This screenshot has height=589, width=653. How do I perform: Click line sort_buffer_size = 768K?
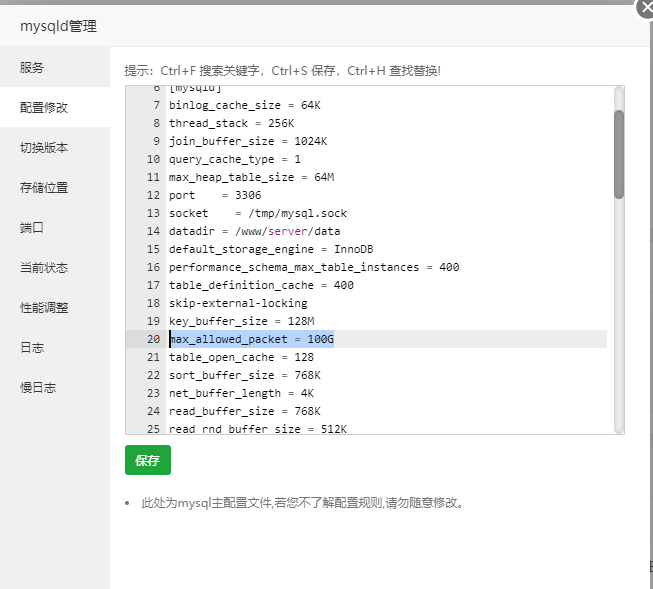(245, 375)
